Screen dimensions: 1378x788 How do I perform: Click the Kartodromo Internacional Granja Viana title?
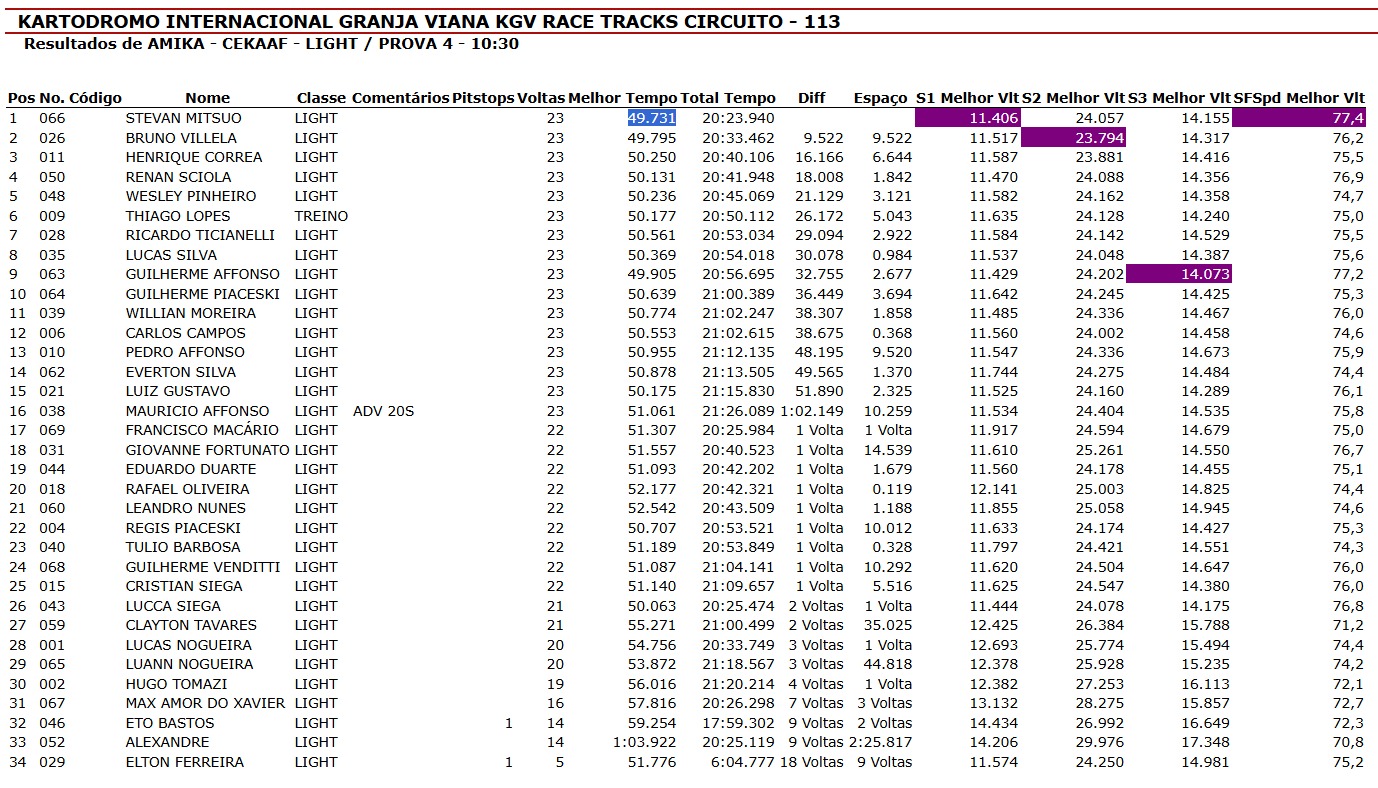429,21
